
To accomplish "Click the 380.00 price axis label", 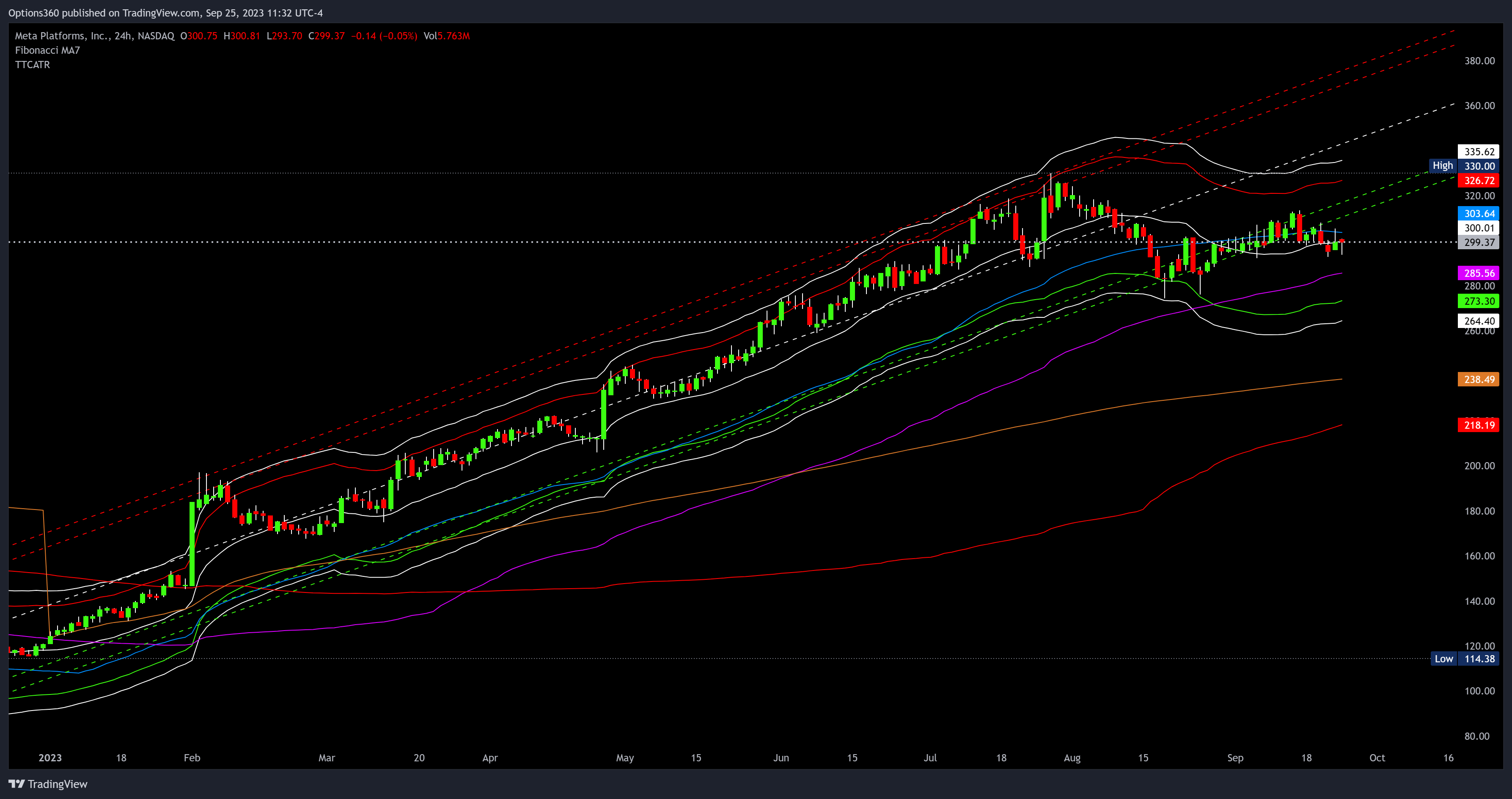I will (1479, 61).
